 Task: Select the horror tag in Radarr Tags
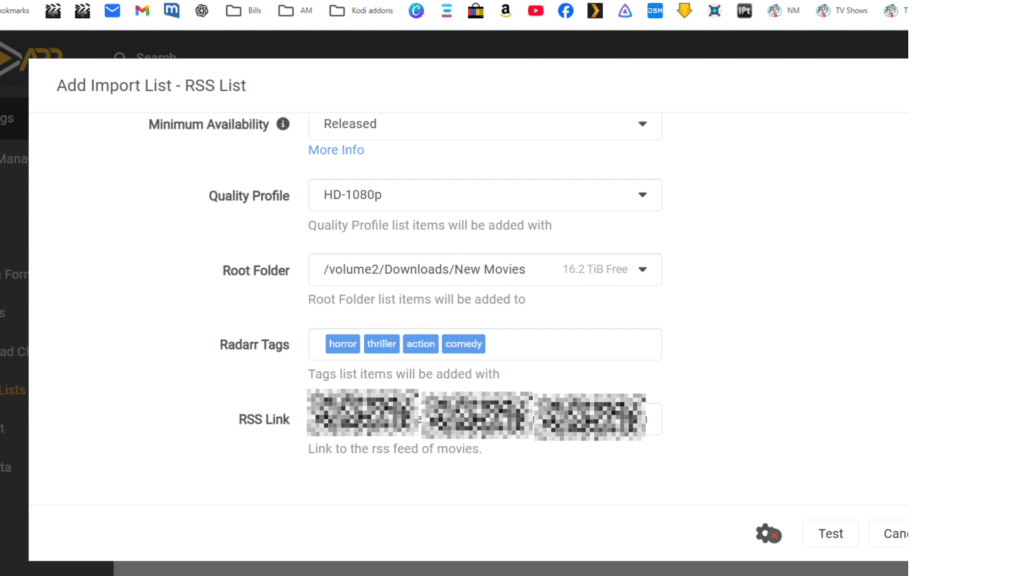pyautogui.click(x=343, y=344)
